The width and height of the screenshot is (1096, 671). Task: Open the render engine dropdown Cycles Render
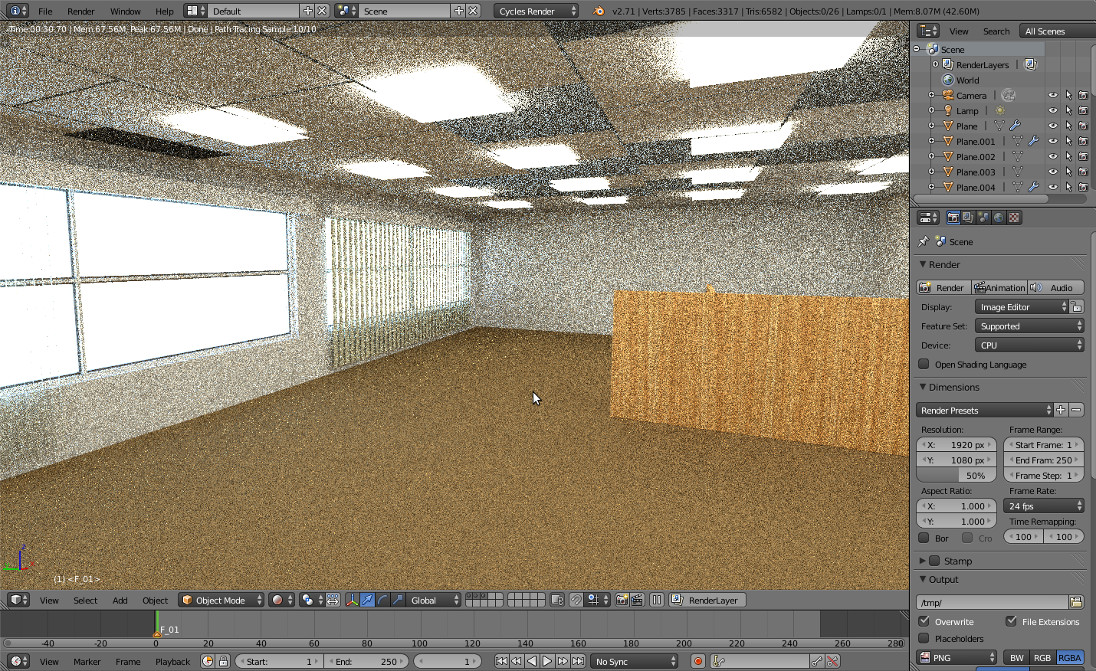tap(537, 11)
